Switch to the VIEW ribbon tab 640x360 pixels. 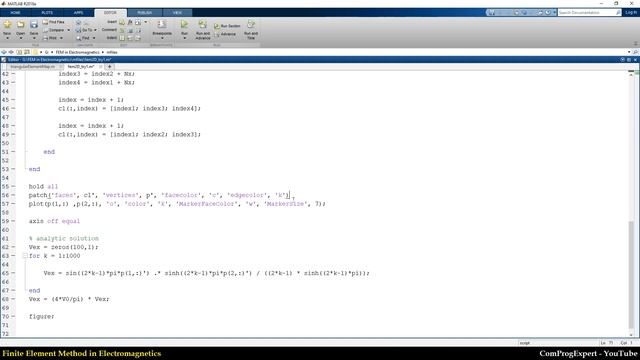point(177,13)
